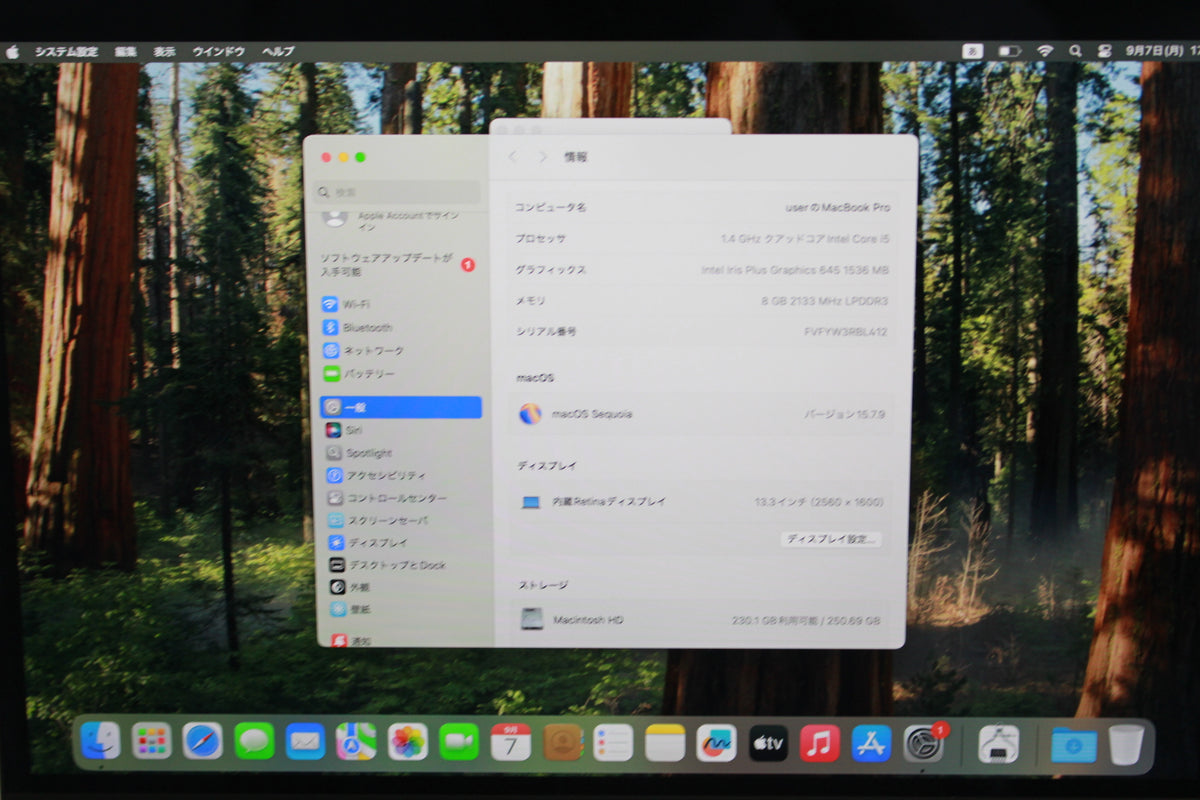1200x800 pixels.
Task: Open Contacts from the Dock
Action: (562, 742)
